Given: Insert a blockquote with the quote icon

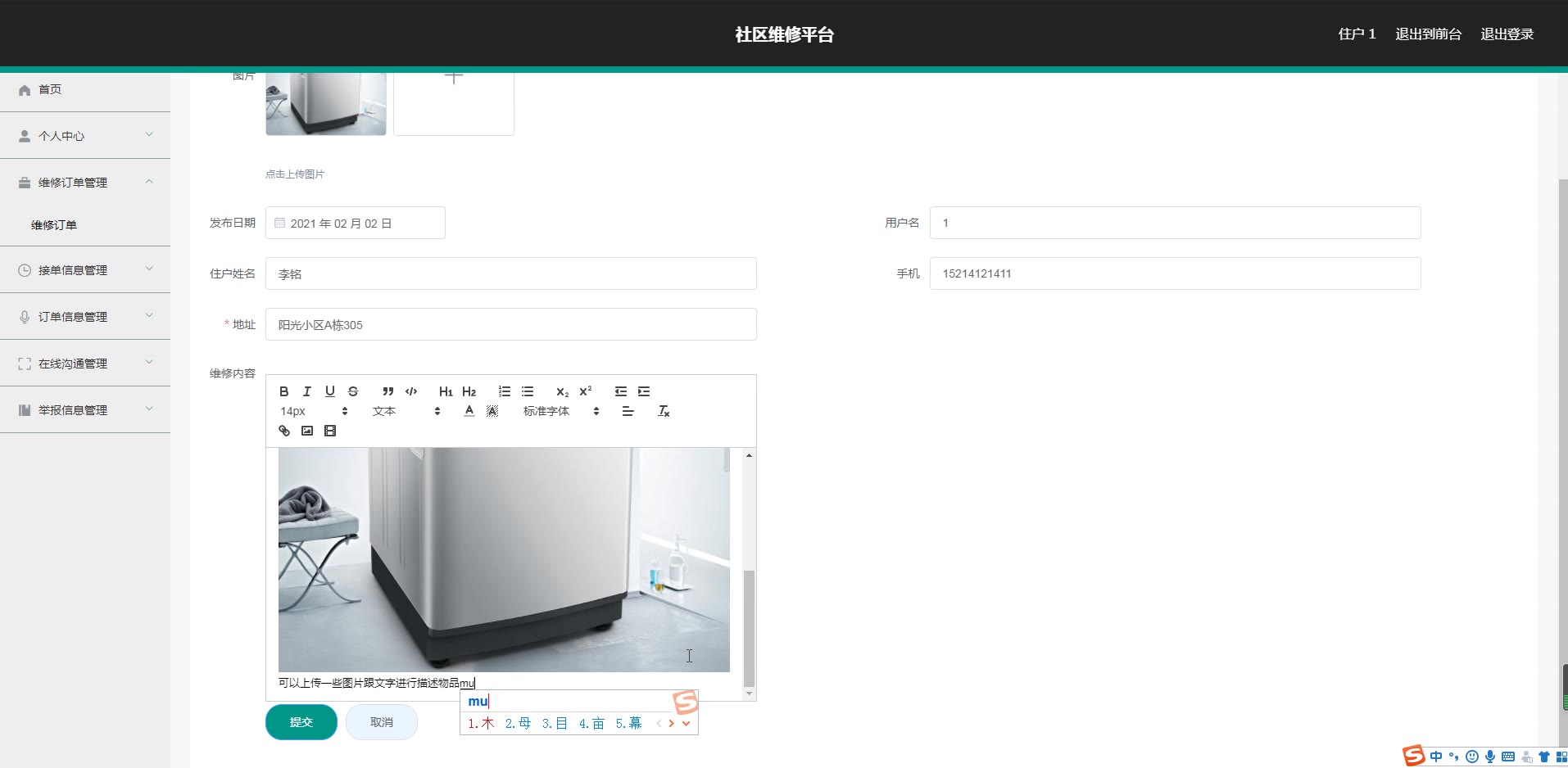Looking at the screenshot, I should click(x=388, y=391).
